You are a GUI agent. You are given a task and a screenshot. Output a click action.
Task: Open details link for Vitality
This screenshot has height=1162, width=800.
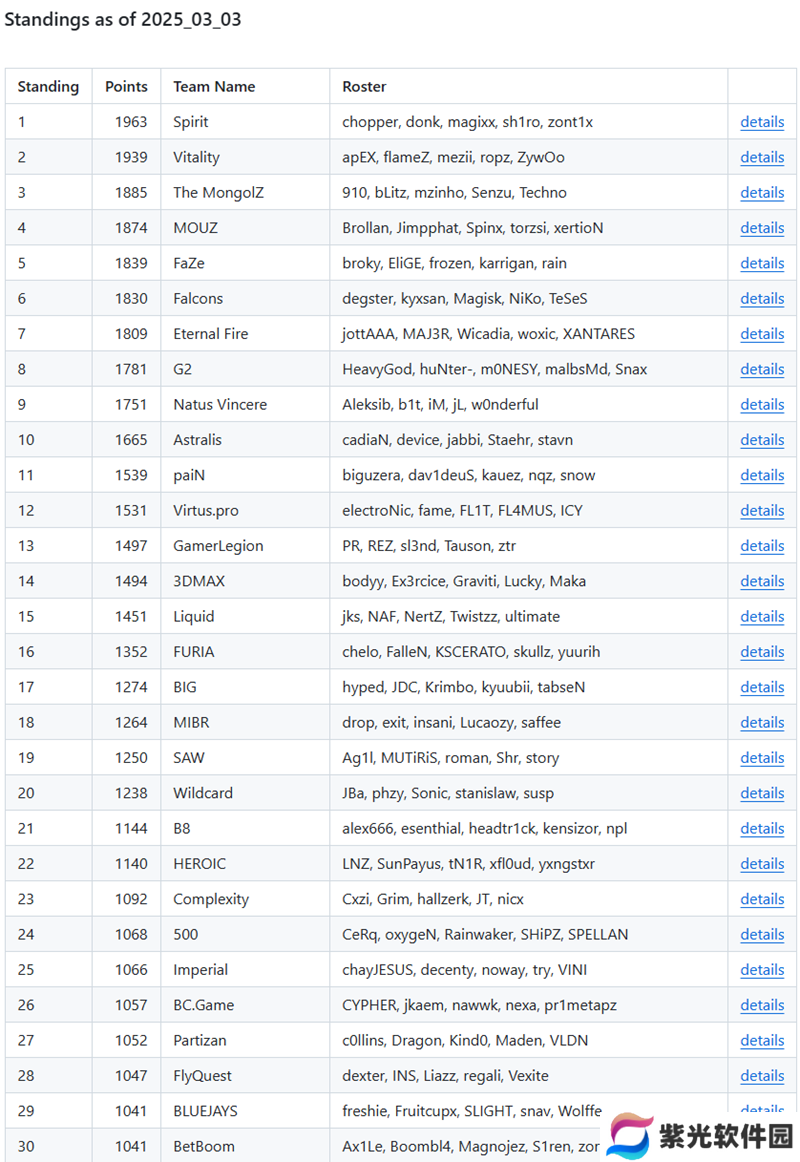761,157
